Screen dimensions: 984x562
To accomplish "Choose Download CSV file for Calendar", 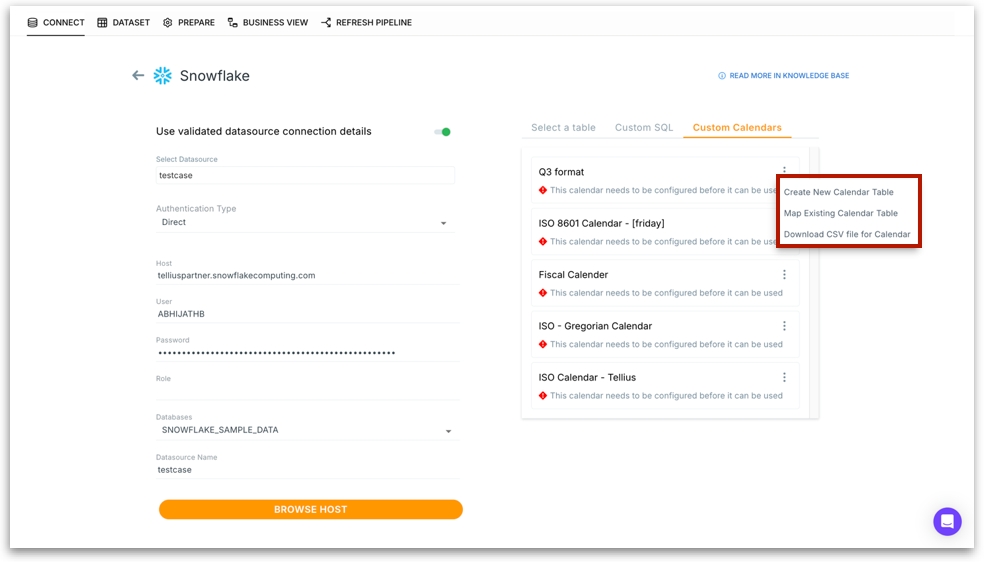I will pos(846,235).
